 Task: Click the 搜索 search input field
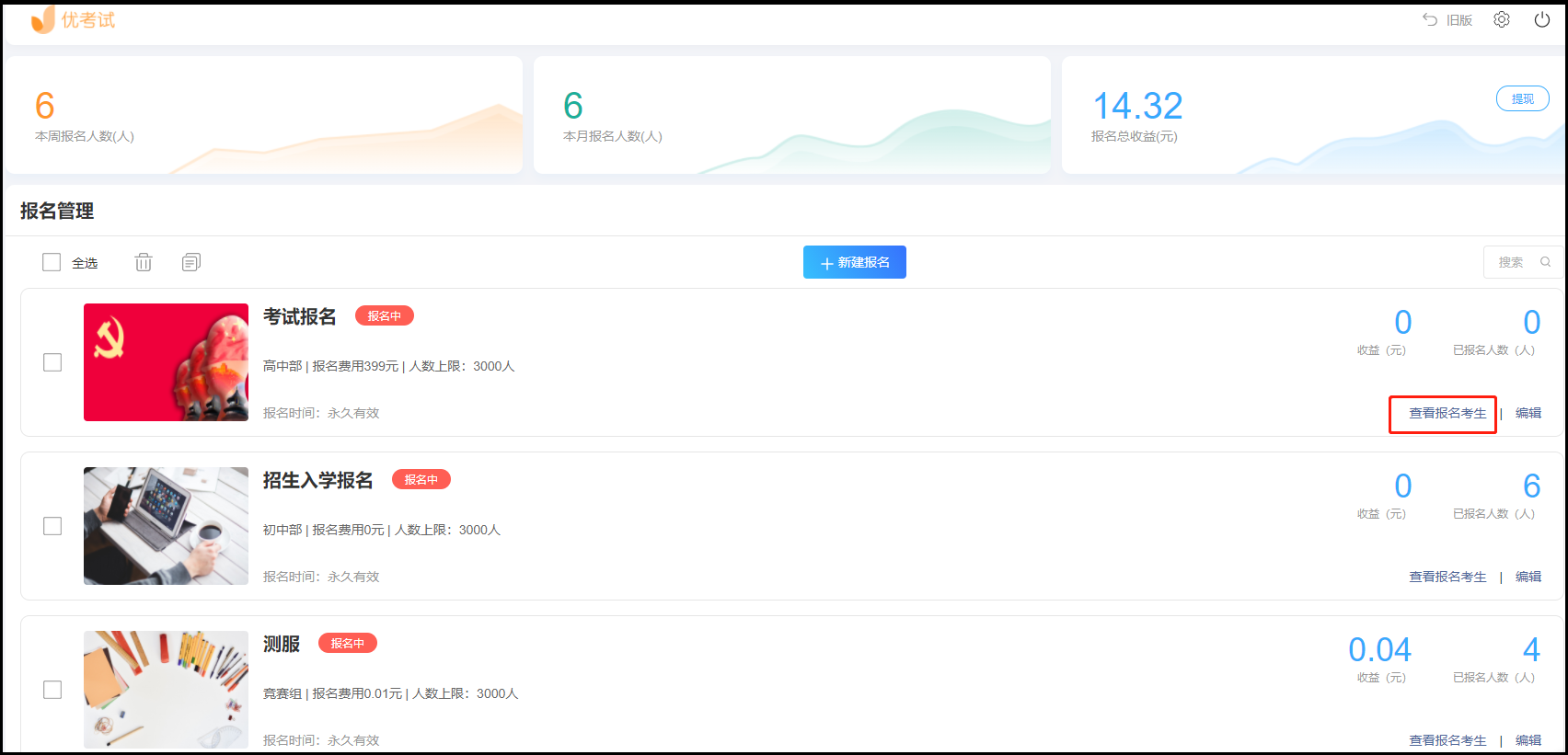click(1521, 262)
